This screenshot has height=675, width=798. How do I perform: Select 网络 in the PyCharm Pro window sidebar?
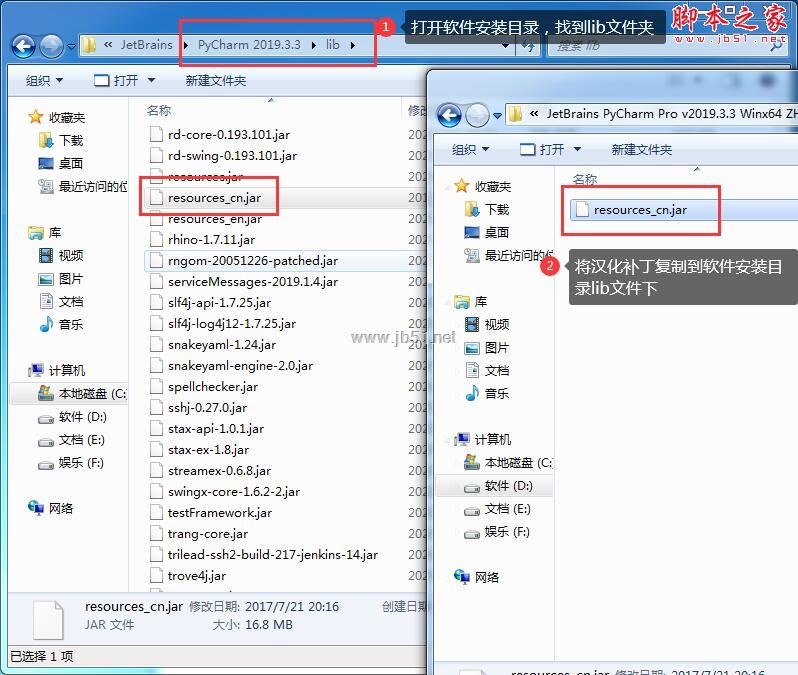point(477,577)
